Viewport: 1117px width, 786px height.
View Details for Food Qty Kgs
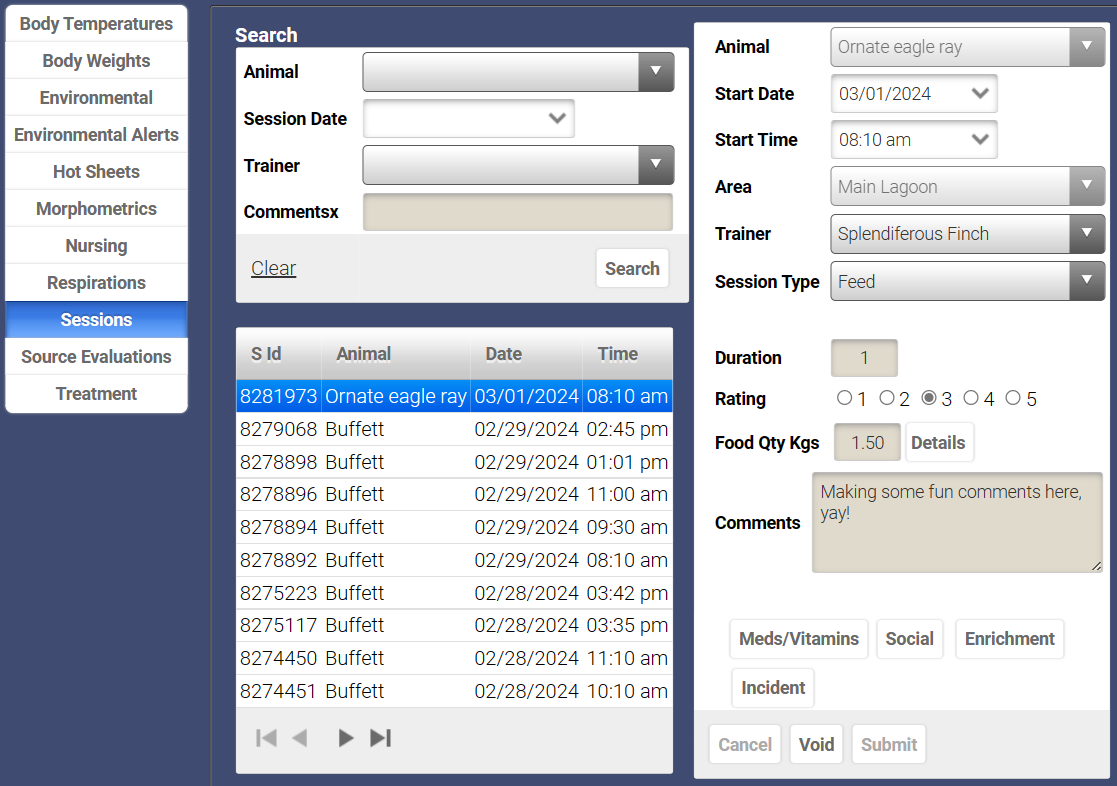point(939,442)
